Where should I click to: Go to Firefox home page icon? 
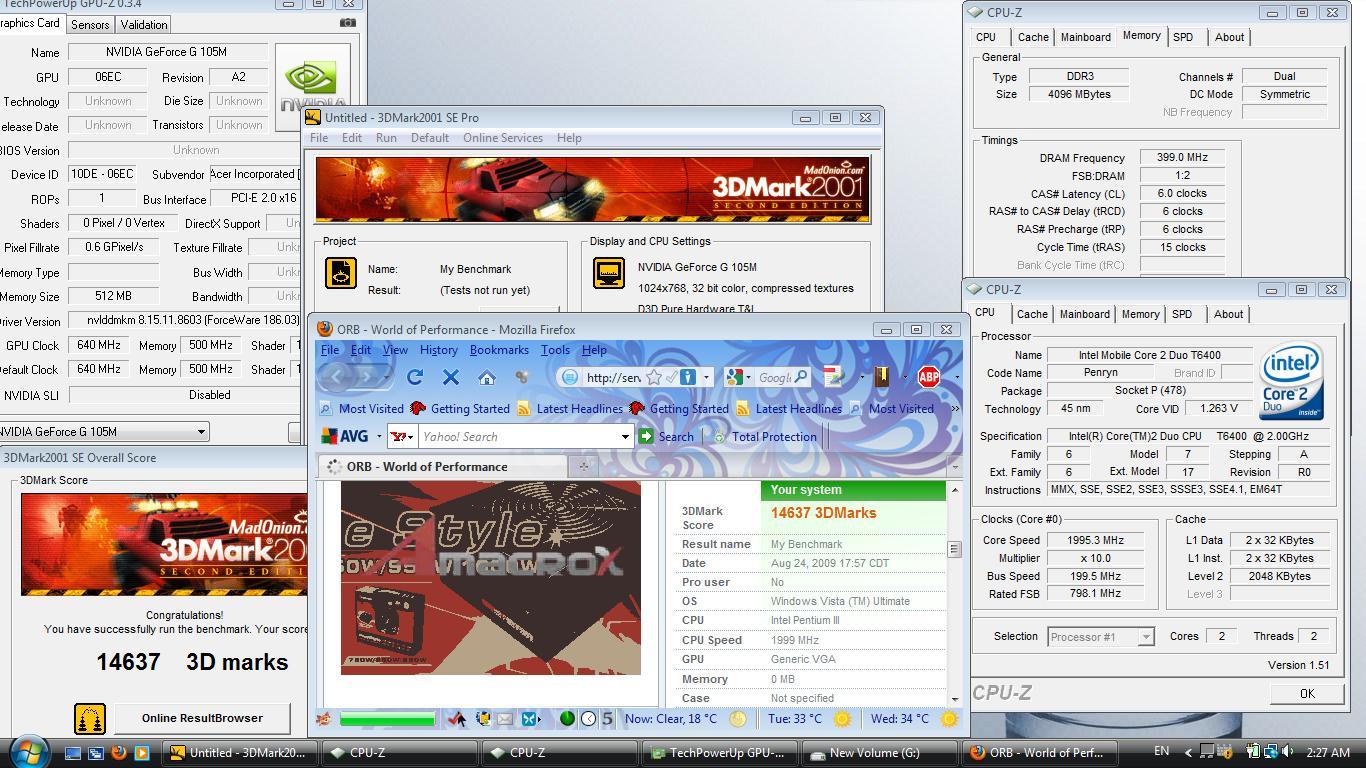(486, 377)
